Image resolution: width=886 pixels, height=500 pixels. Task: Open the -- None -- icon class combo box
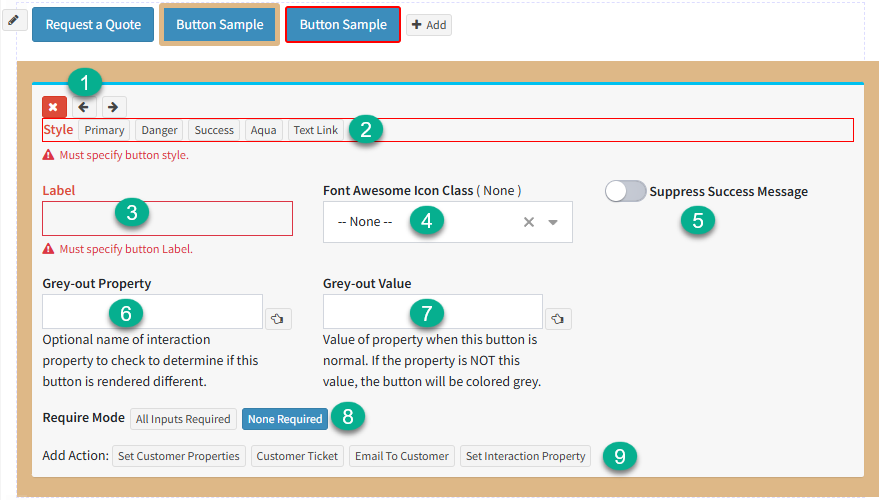pos(448,222)
